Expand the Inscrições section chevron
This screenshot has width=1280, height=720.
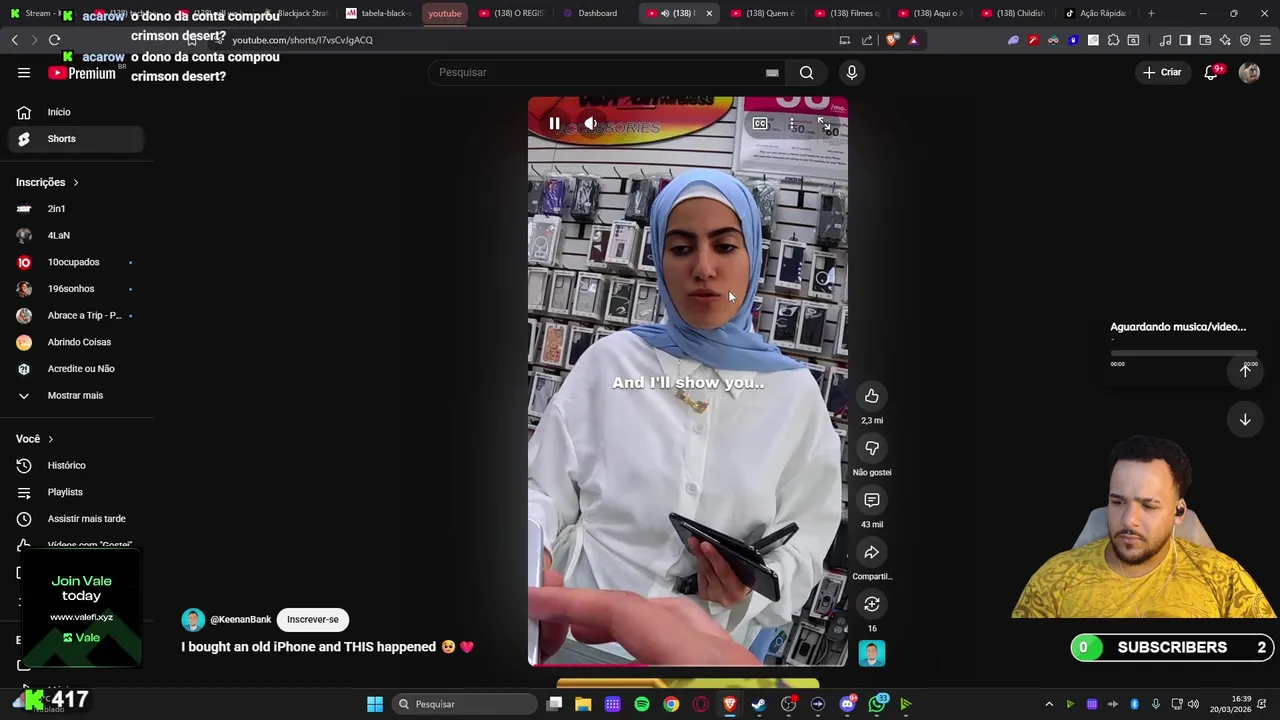(x=76, y=182)
